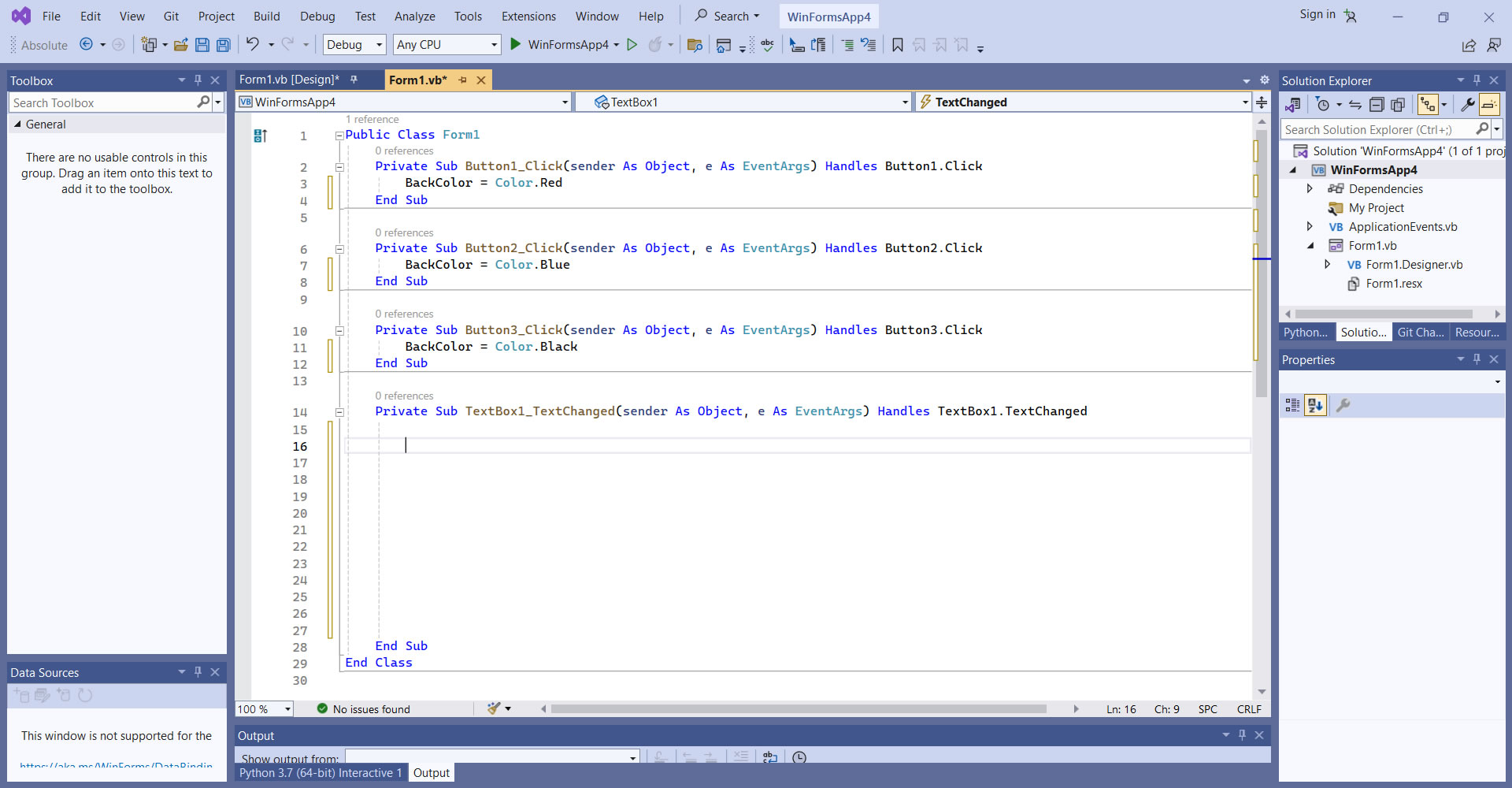Click the editor horizontal scrollbar thumb
1512x788 pixels.
pos(798,709)
